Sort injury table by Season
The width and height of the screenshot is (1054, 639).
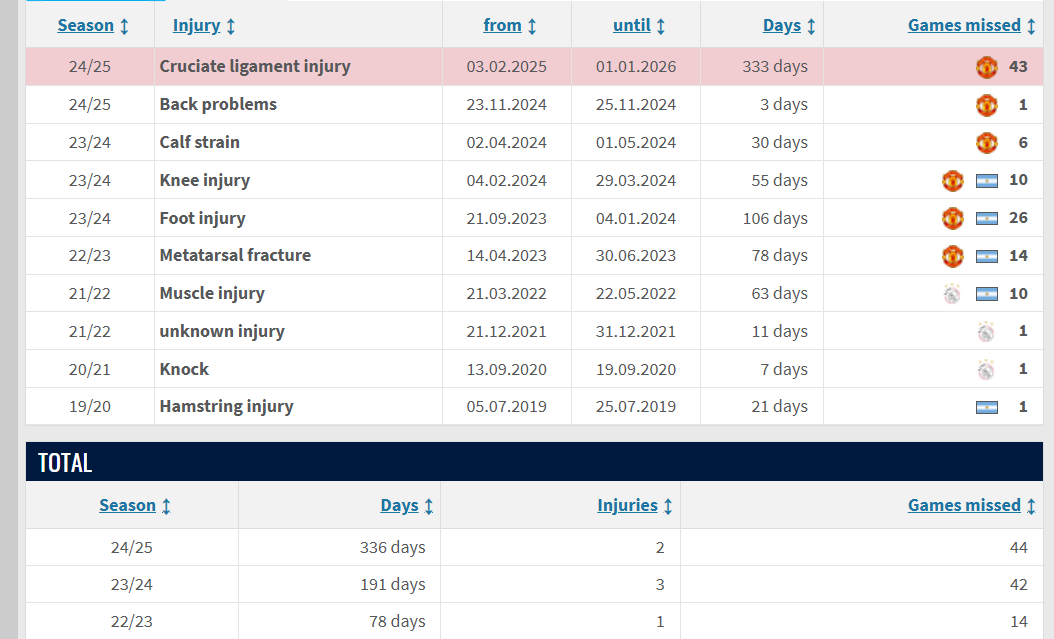[x=93, y=26]
